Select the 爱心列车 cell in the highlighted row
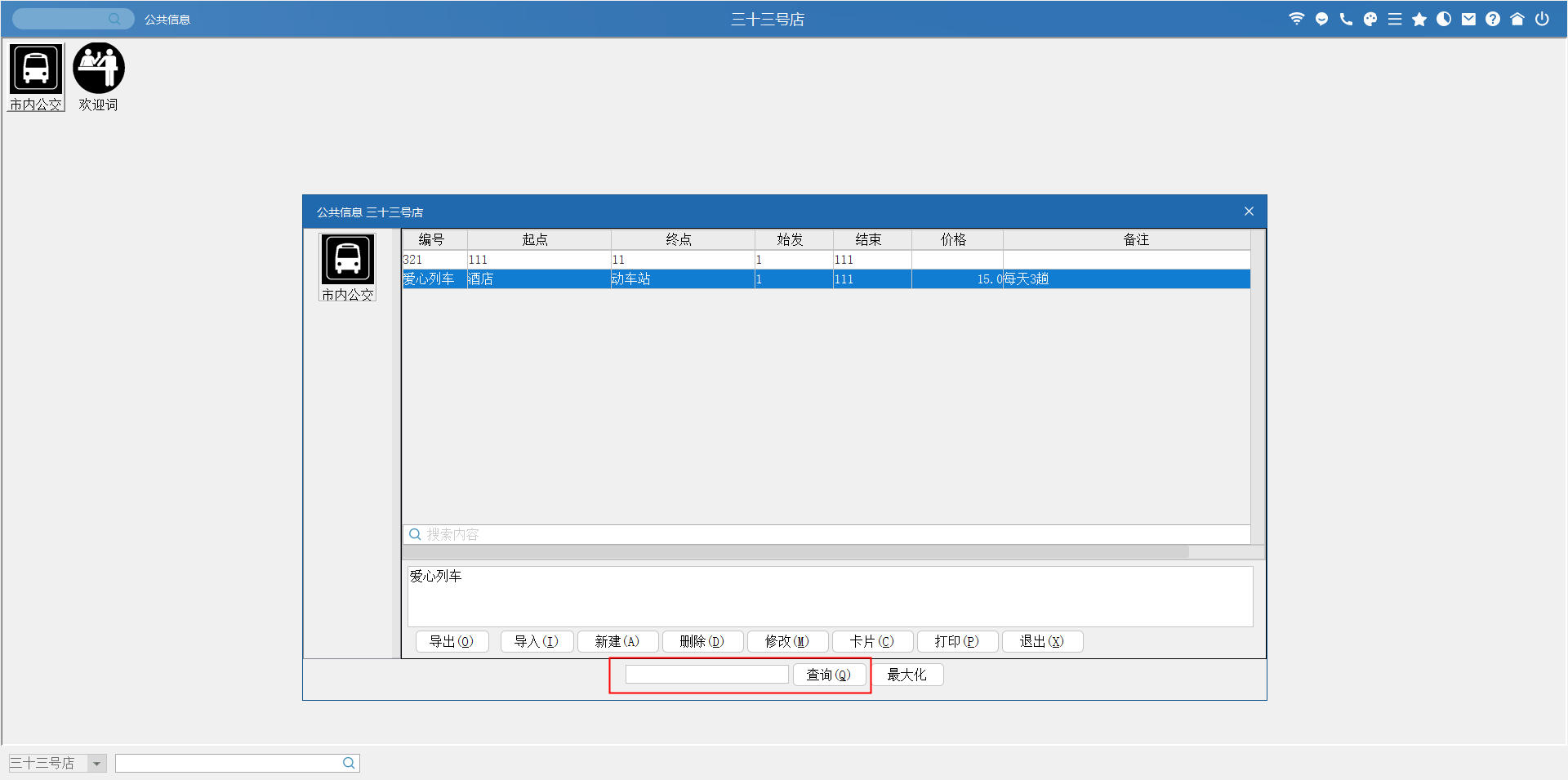 (434, 279)
